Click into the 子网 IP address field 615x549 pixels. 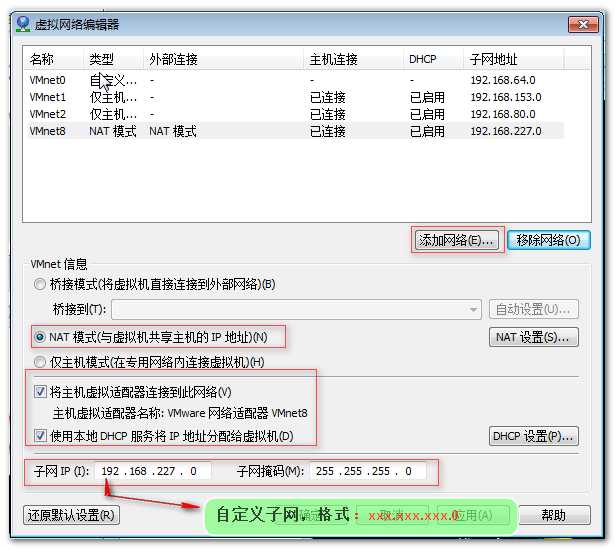pyautogui.click(x=153, y=471)
